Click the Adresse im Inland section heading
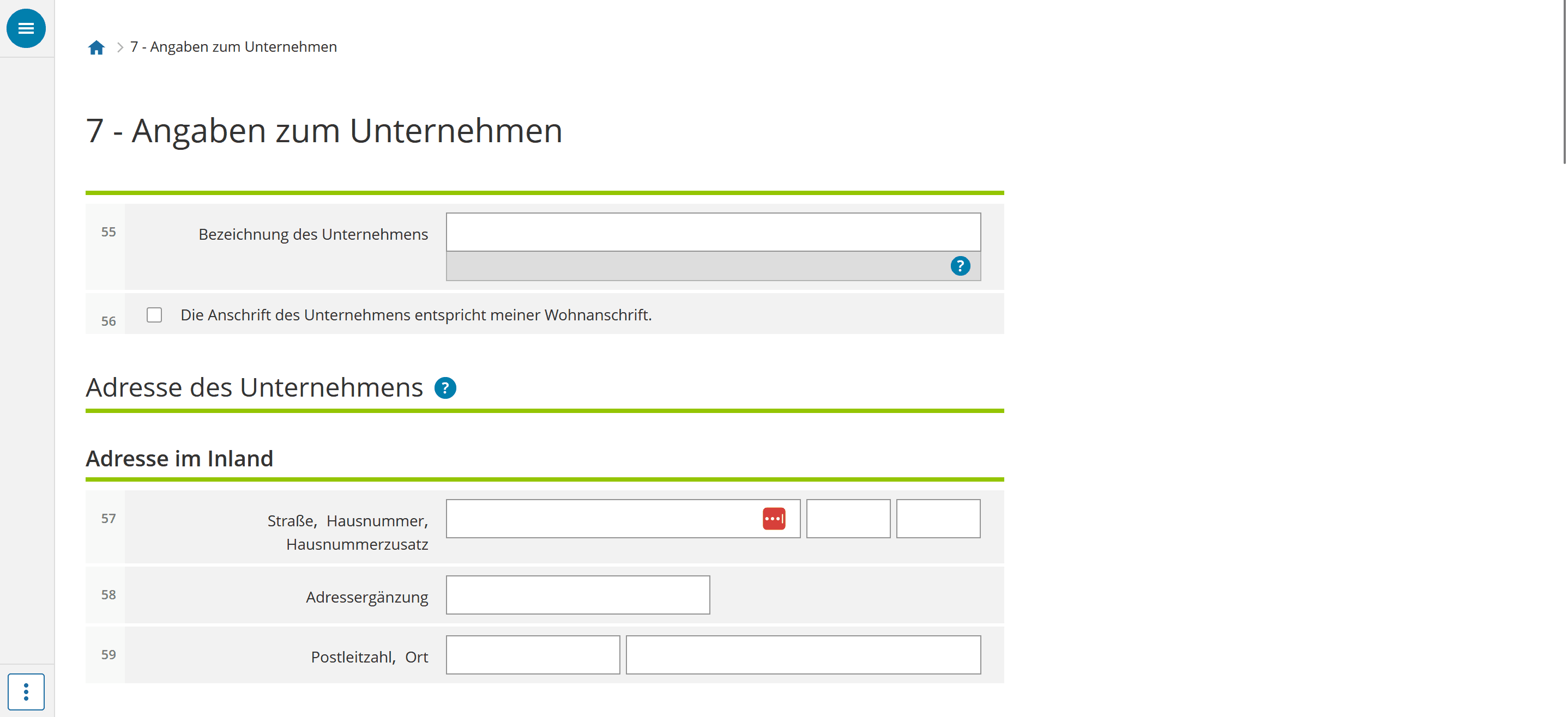The image size is (1568, 717). coord(179,458)
